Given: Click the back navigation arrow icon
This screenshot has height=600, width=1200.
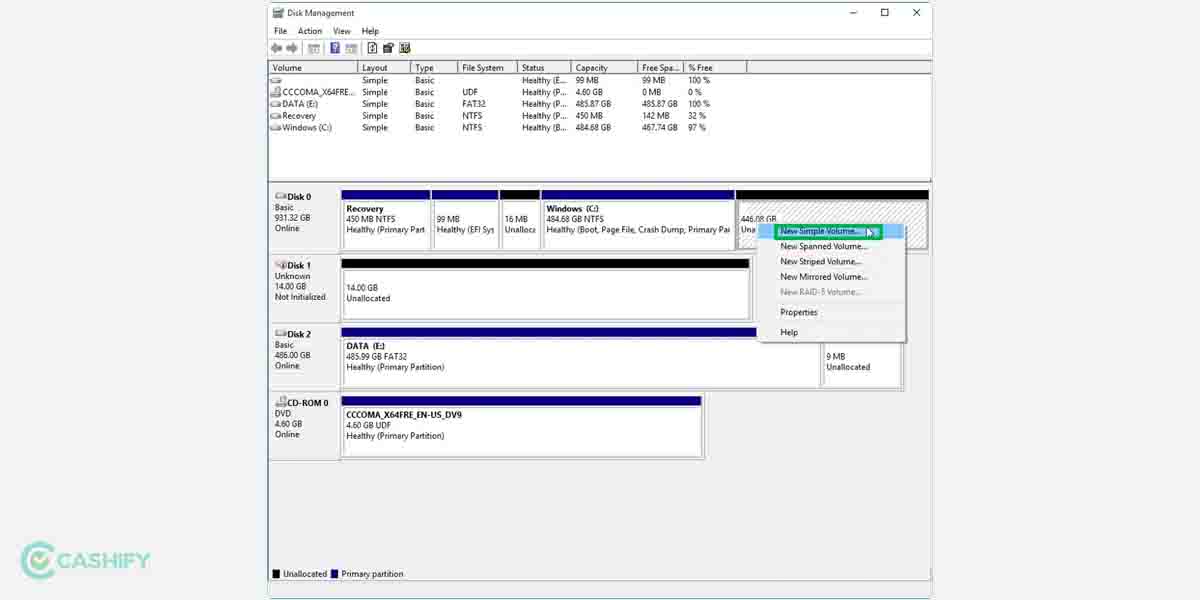Looking at the screenshot, I should coord(276,48).
